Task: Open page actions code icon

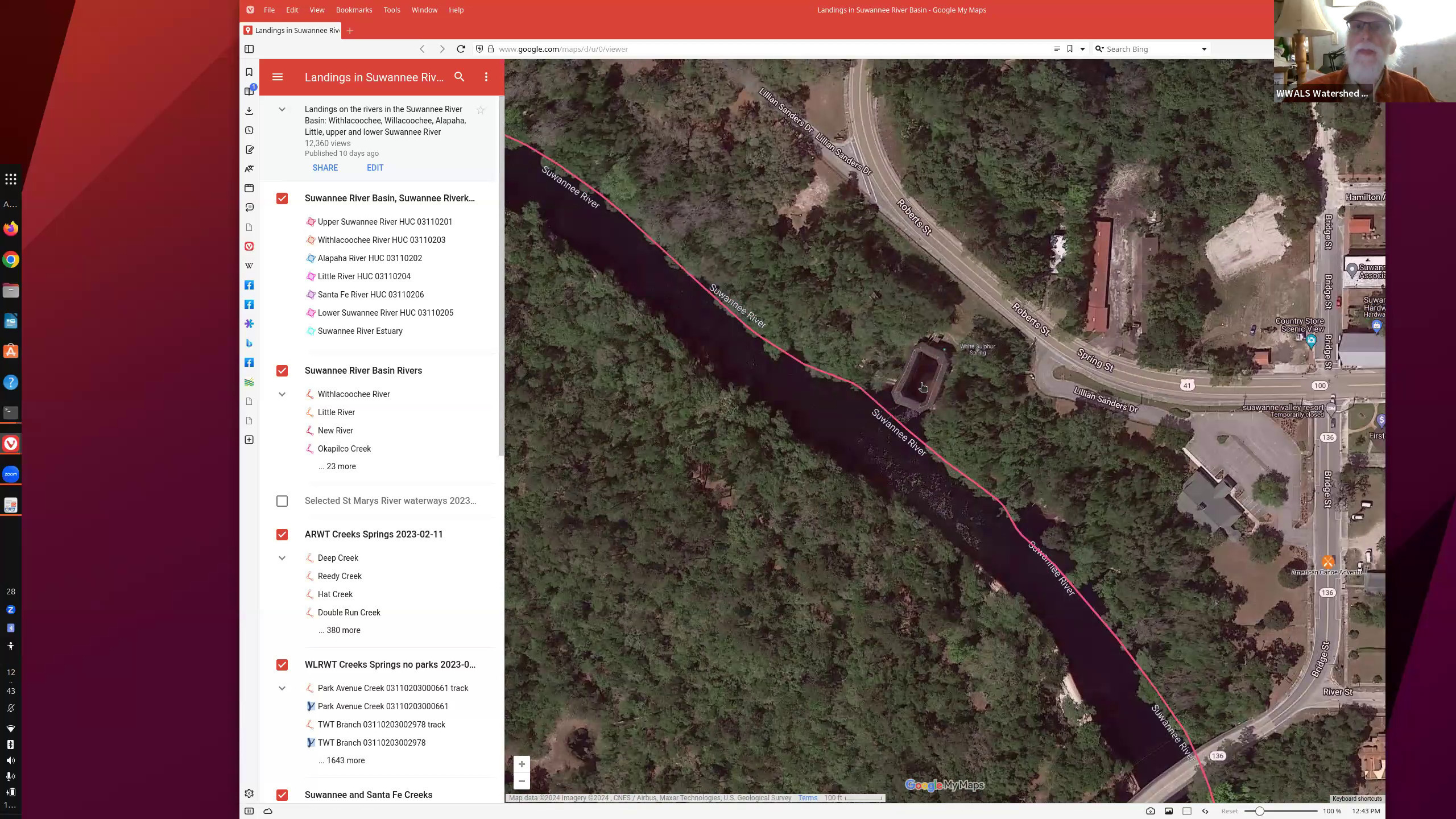Action: (1205, 811)
